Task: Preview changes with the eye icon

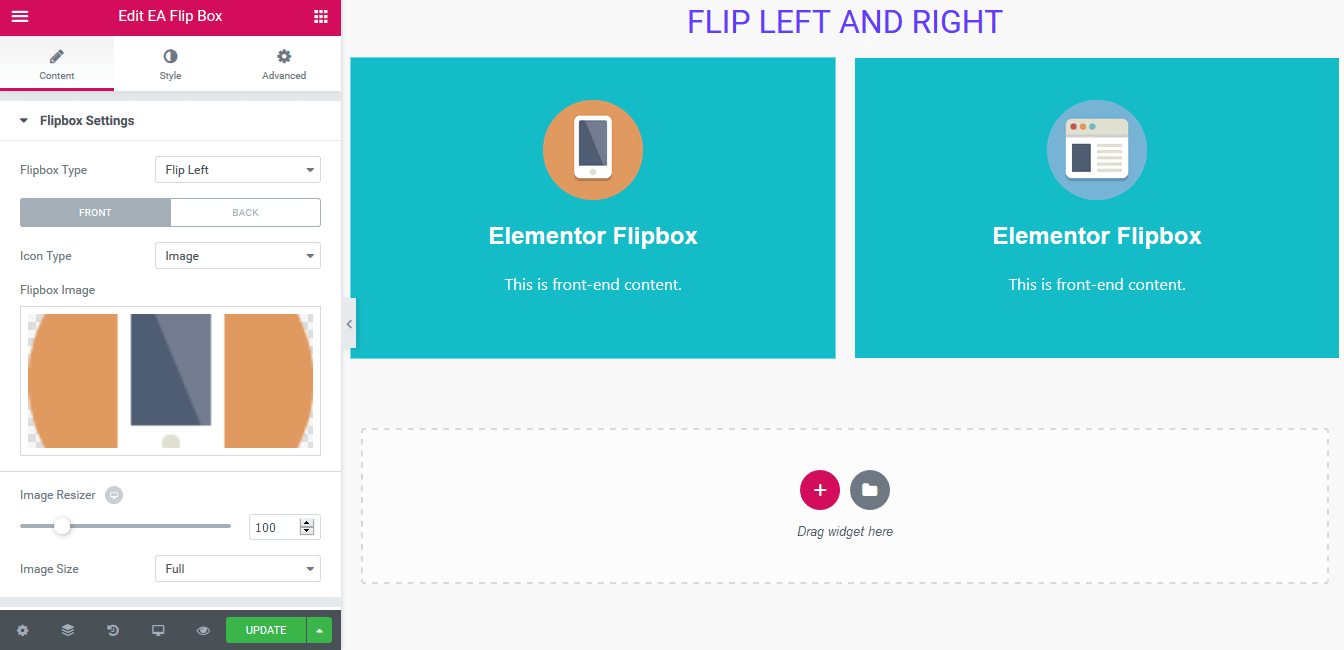Action: point(202,630)
